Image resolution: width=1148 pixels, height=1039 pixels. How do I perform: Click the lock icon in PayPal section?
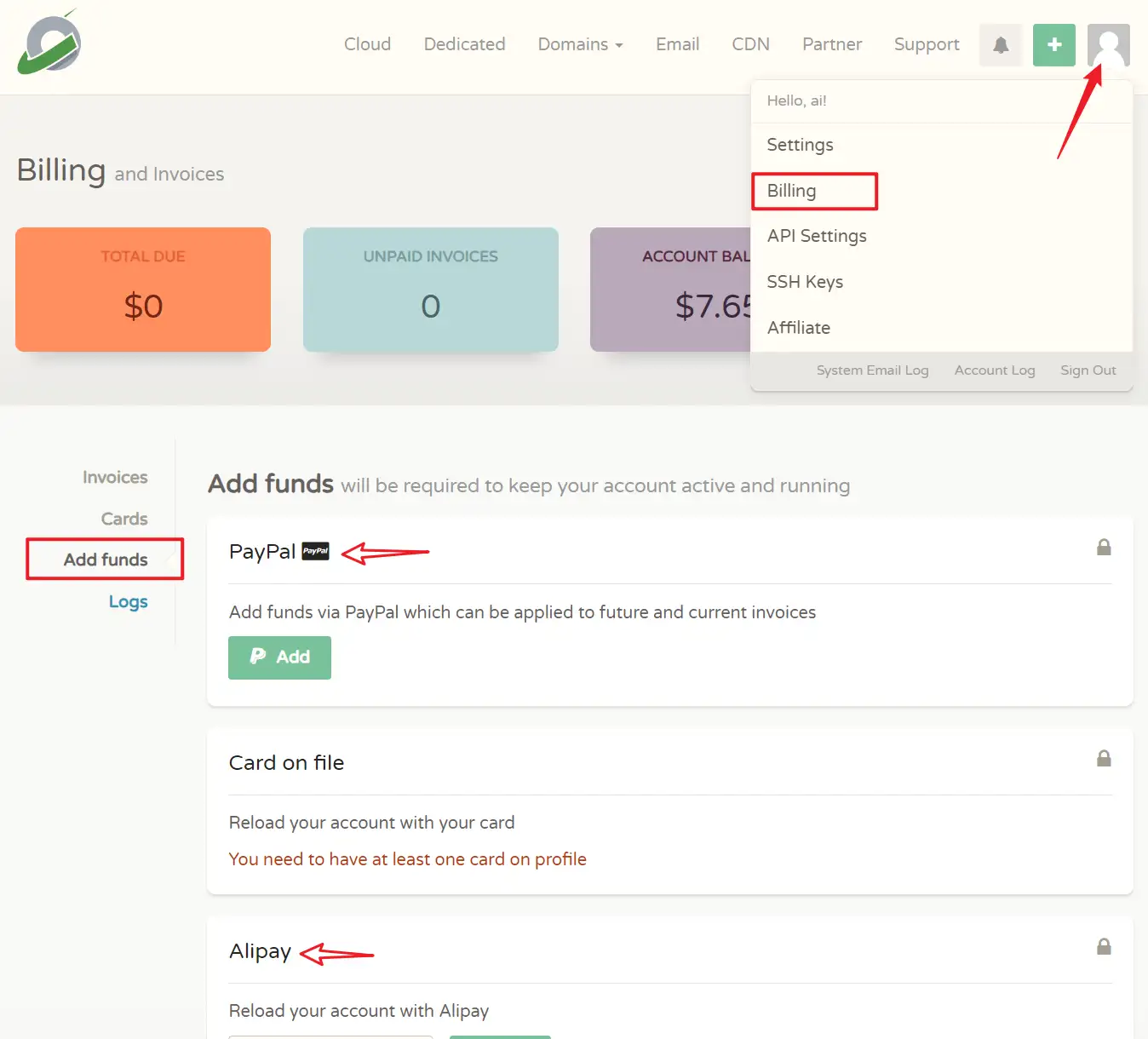tap(1104, 547)
